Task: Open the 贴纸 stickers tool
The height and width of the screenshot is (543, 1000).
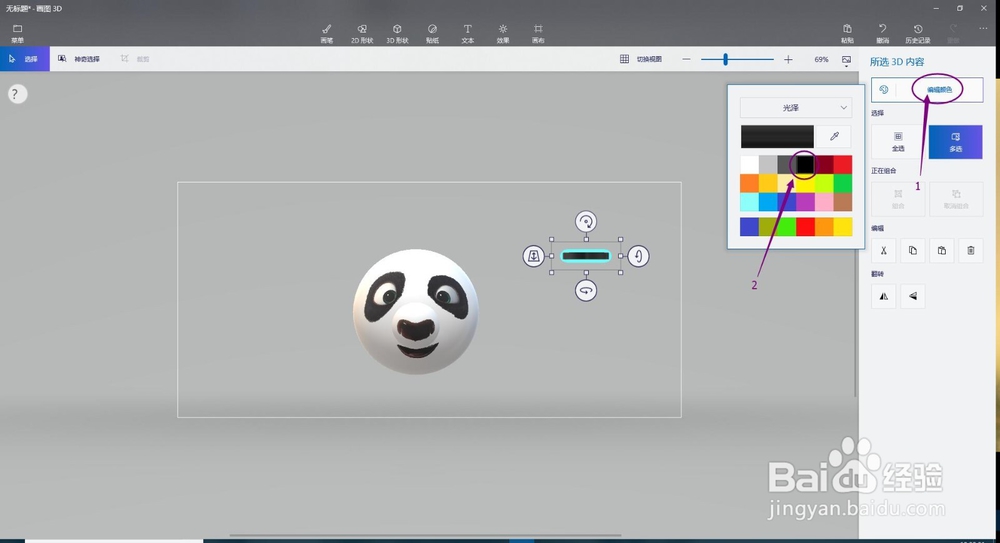Action: coord(432,34)
